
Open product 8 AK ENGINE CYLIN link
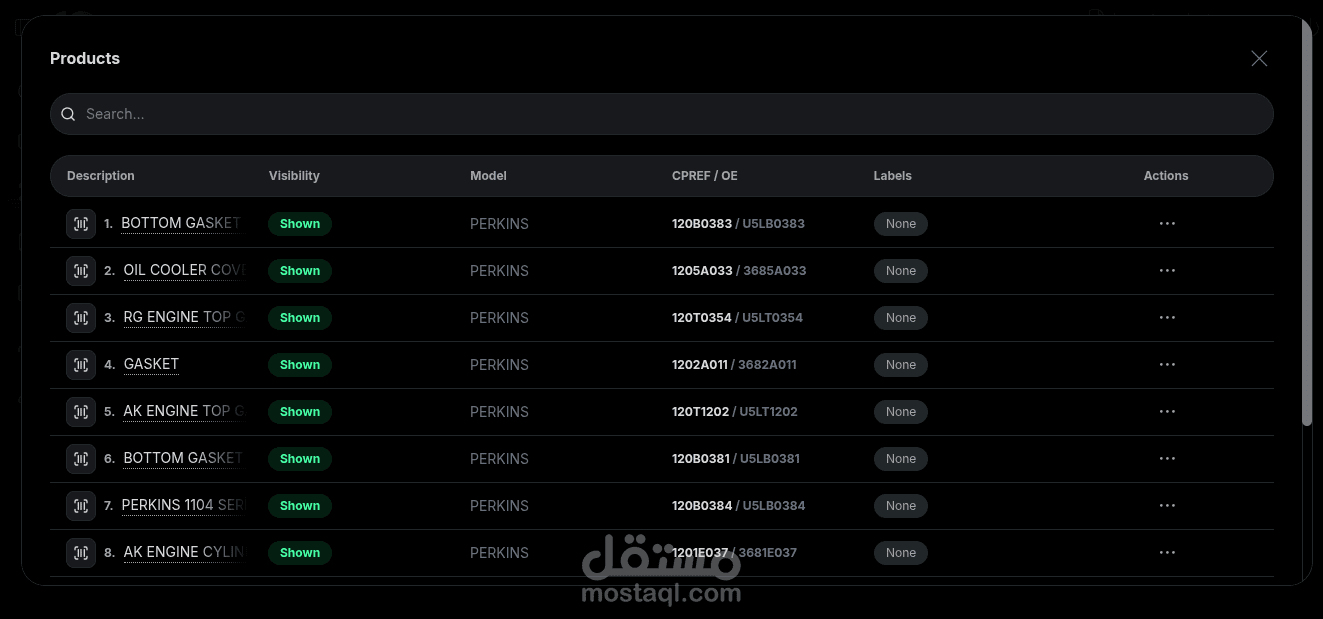[185, 552]
